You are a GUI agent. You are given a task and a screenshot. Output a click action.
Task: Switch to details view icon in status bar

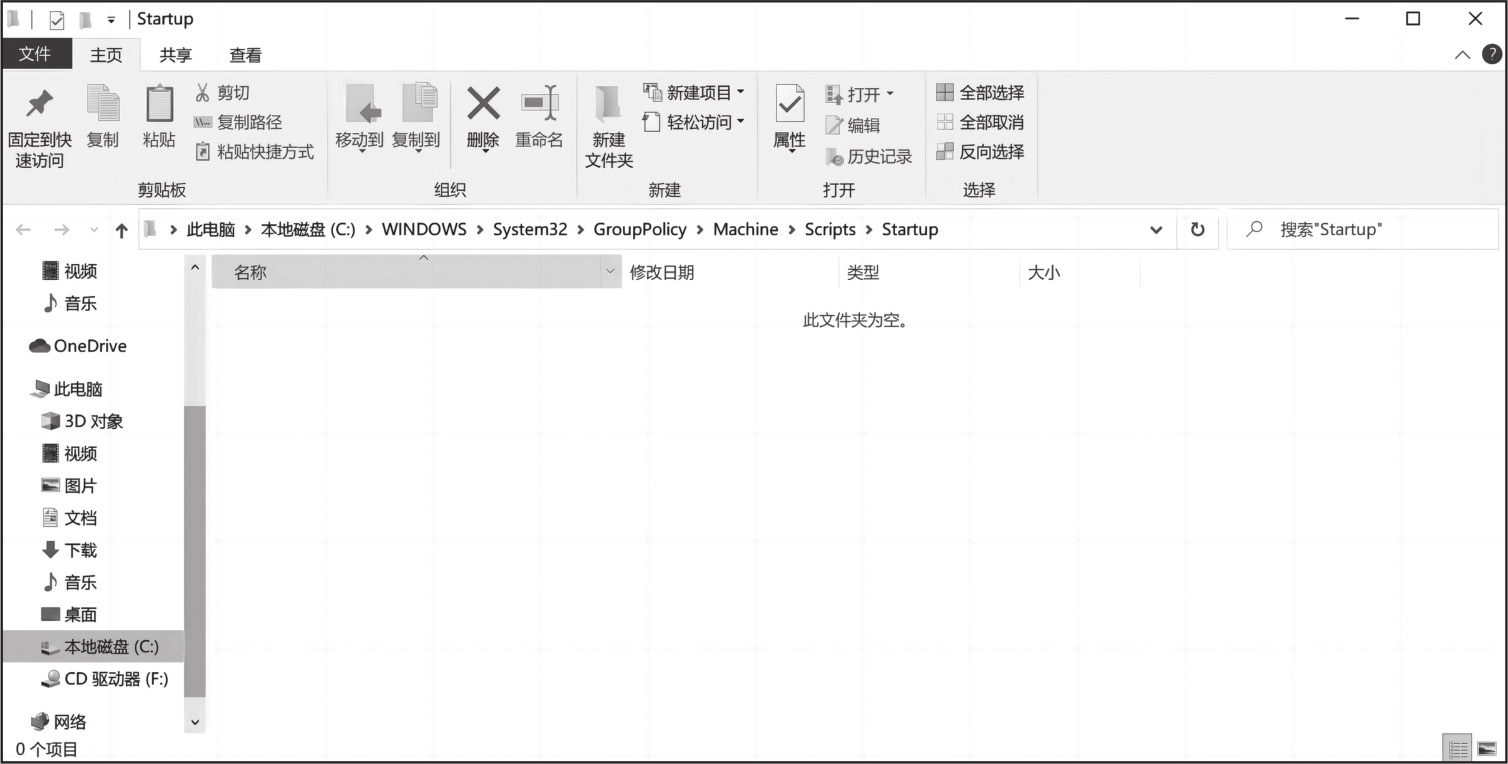coord(1459,748)
